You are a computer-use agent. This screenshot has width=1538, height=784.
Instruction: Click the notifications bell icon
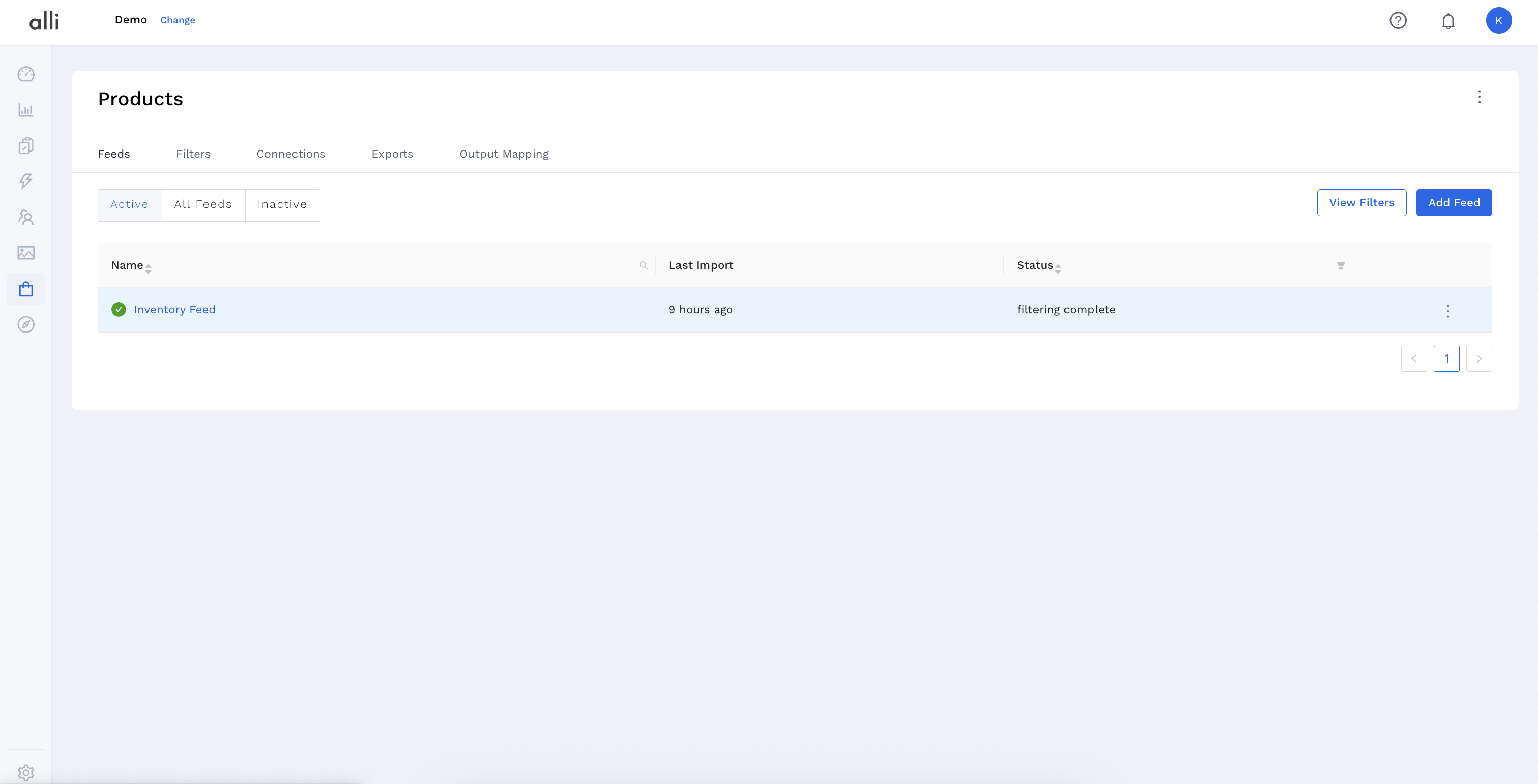point(1448,21)
